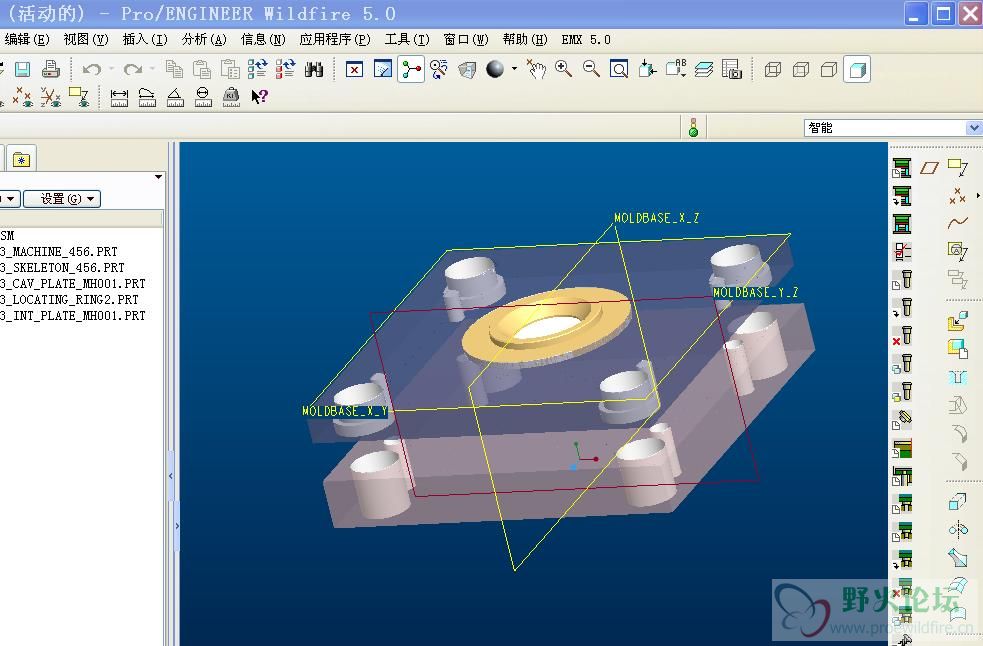Toggle the spin center display icon
Viewport: 983px width, 646px height.
(x=411, y=69)
